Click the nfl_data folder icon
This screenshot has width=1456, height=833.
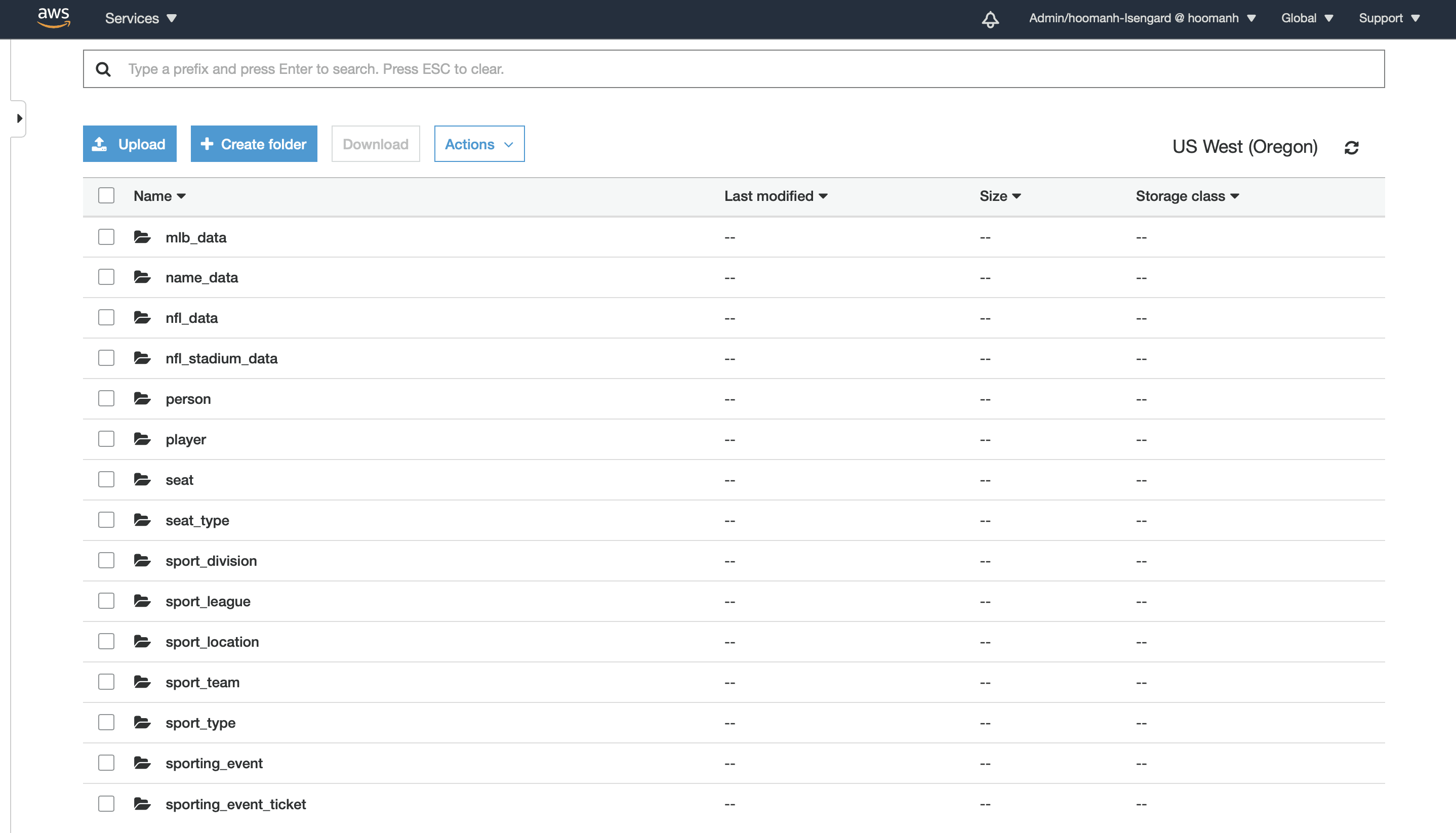[x=142, y=317]
